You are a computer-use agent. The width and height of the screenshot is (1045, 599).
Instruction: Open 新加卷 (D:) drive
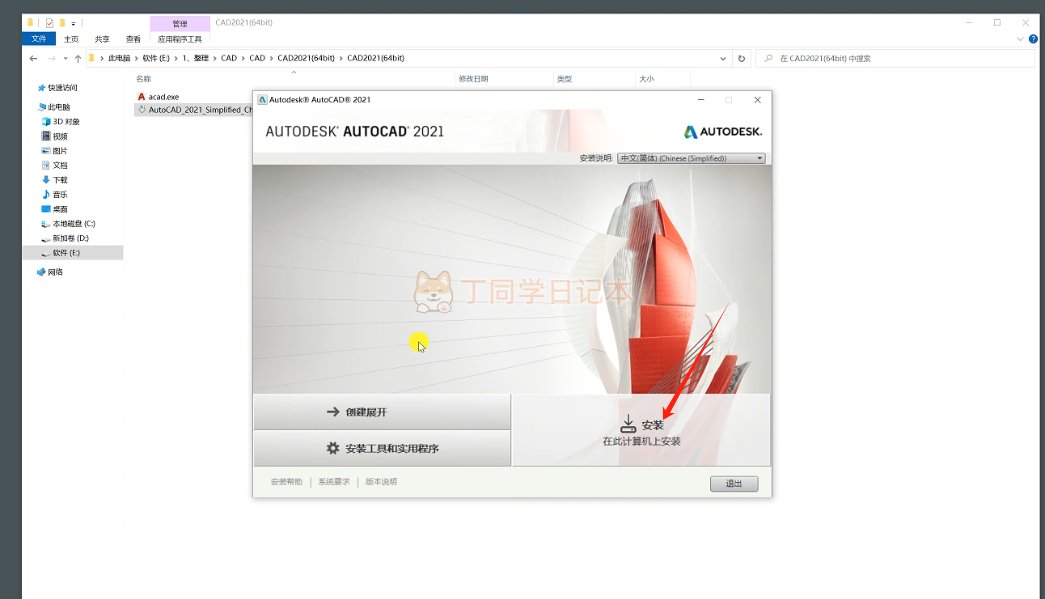[70, 238]
